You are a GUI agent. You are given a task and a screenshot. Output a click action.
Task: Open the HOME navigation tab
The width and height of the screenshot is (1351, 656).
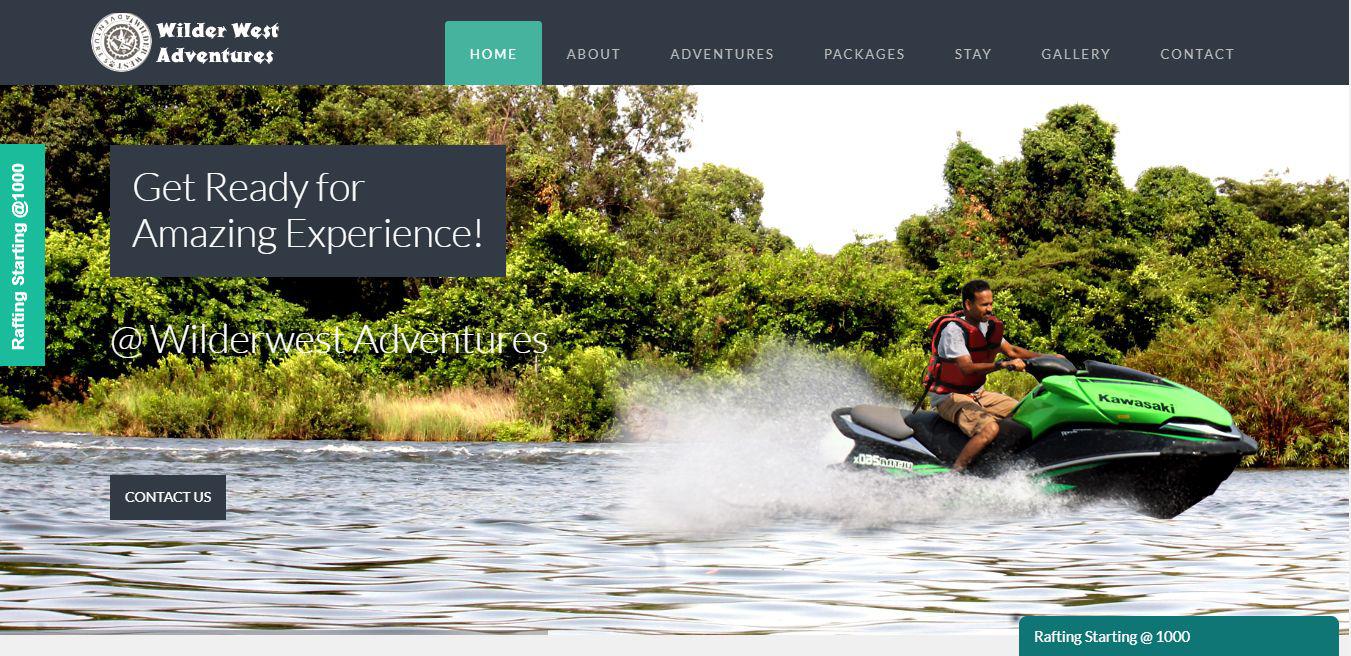(493, 53)
